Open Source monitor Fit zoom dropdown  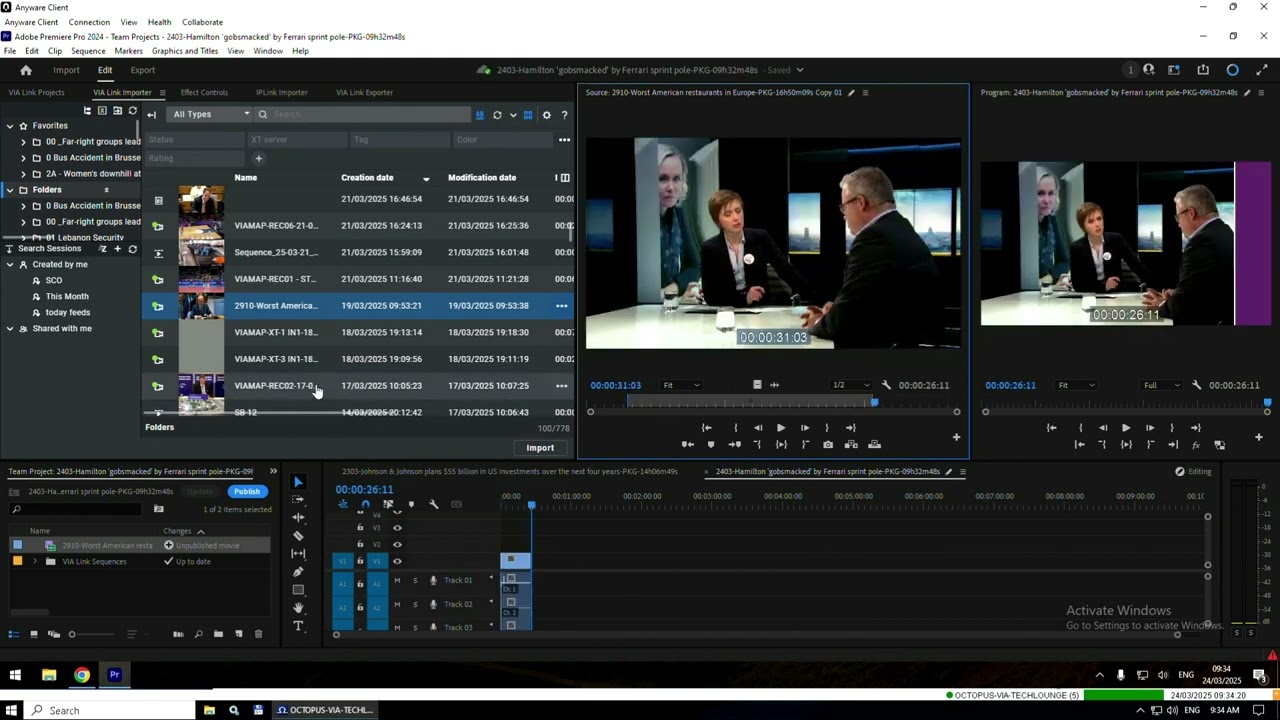[682, 385]
